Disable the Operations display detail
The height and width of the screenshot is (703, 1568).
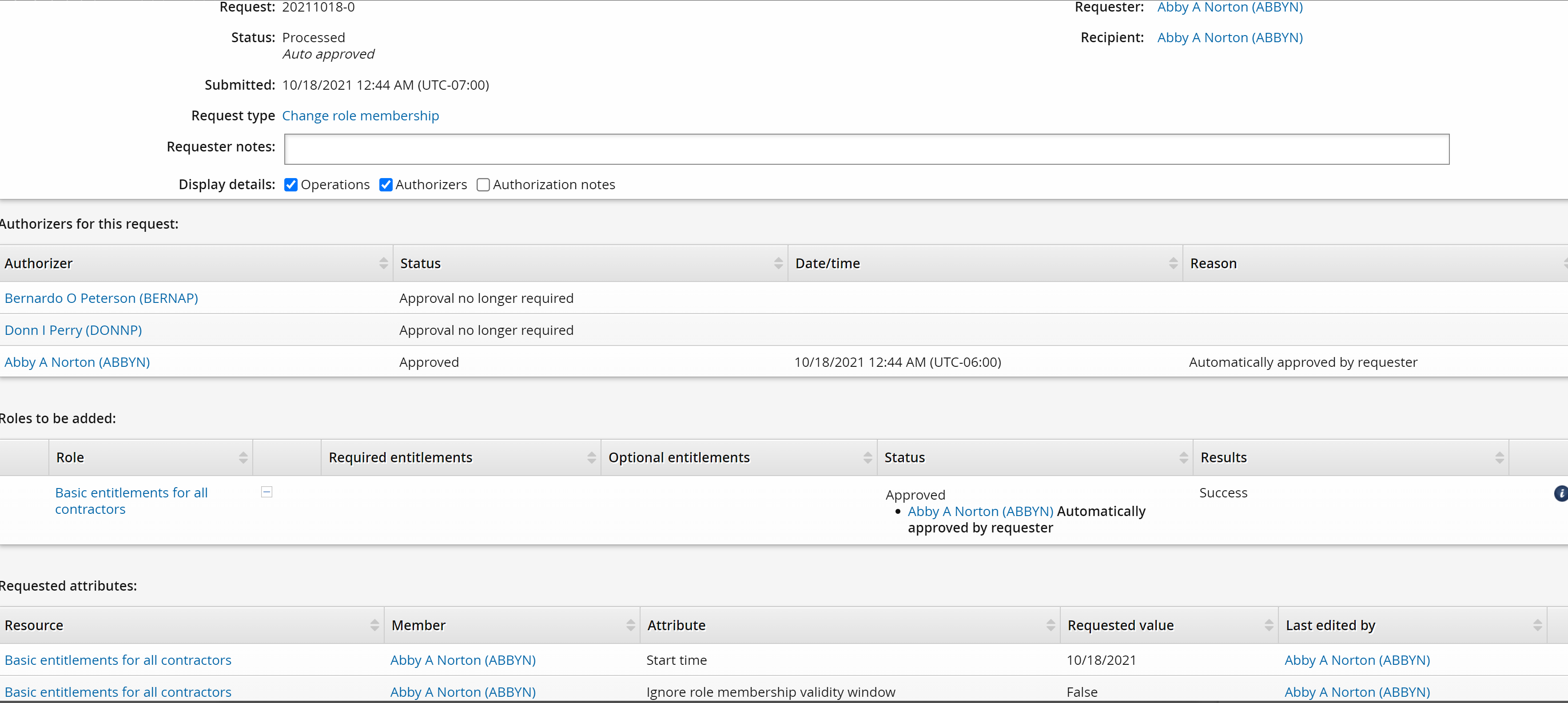coord(291,184)
